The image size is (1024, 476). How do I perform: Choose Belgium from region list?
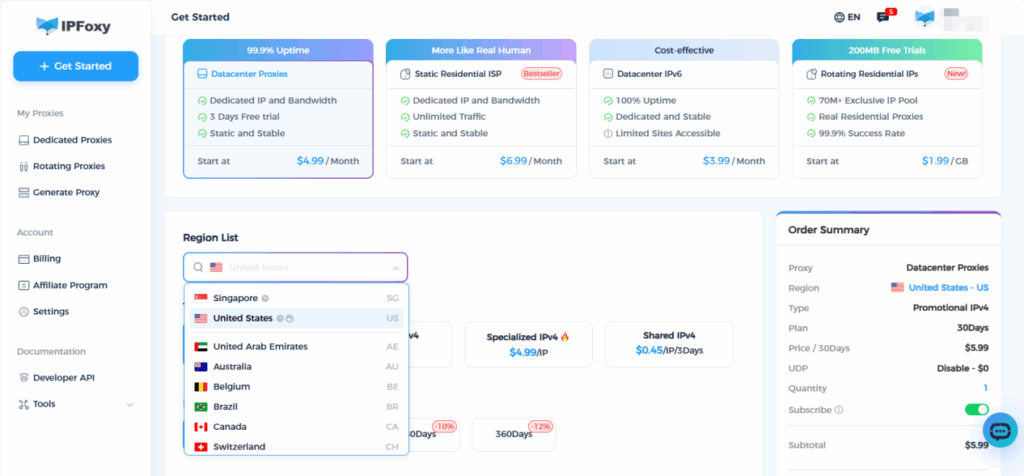(x=296, y=387)
